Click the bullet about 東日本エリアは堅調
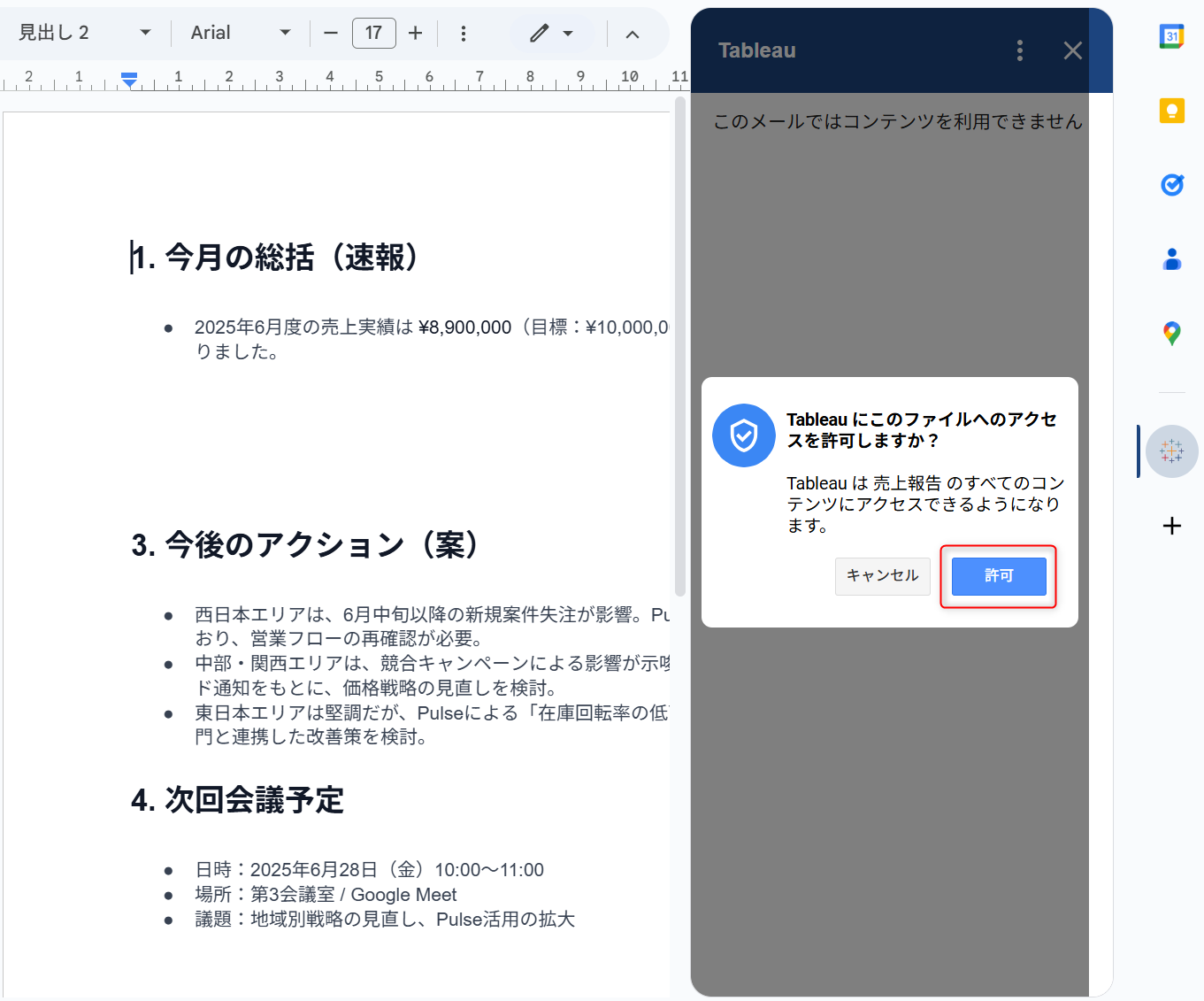This screenshot has height=1001, width=1204. click(432, 724)
